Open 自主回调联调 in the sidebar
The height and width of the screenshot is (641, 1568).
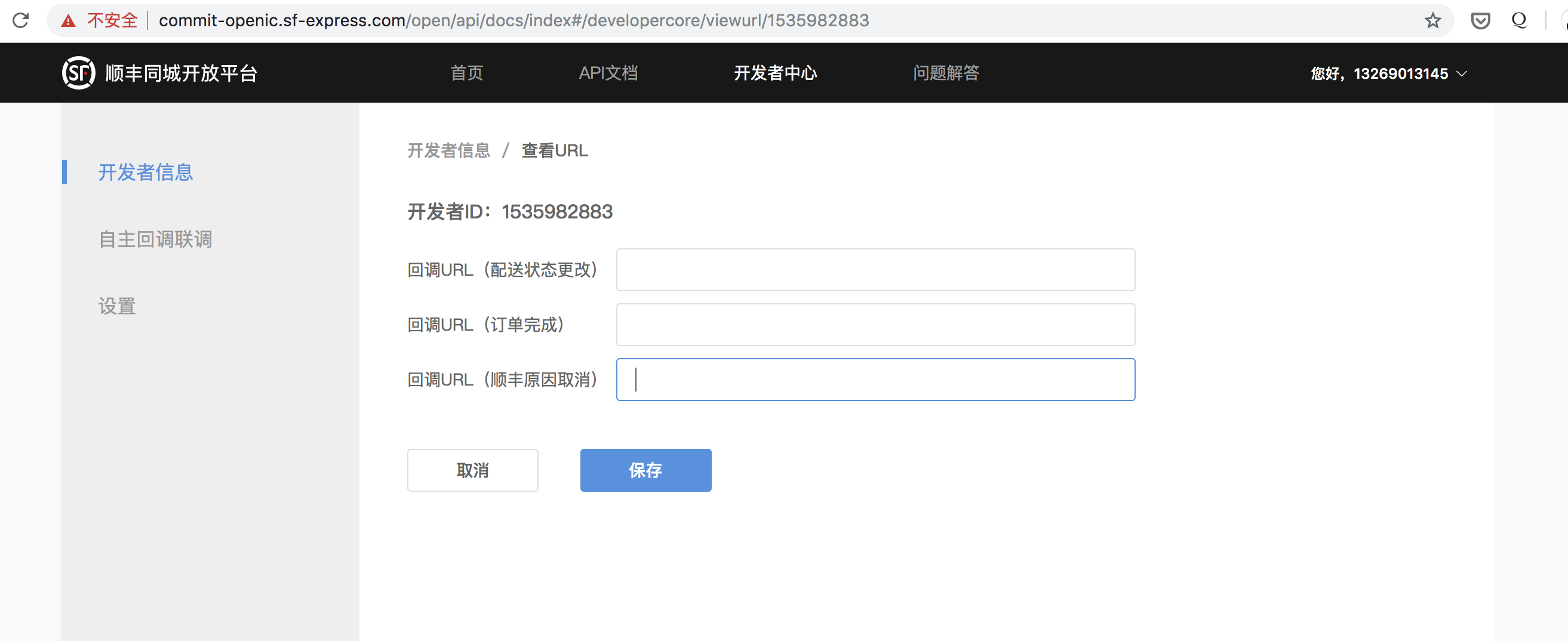click(x=155, y=239)
